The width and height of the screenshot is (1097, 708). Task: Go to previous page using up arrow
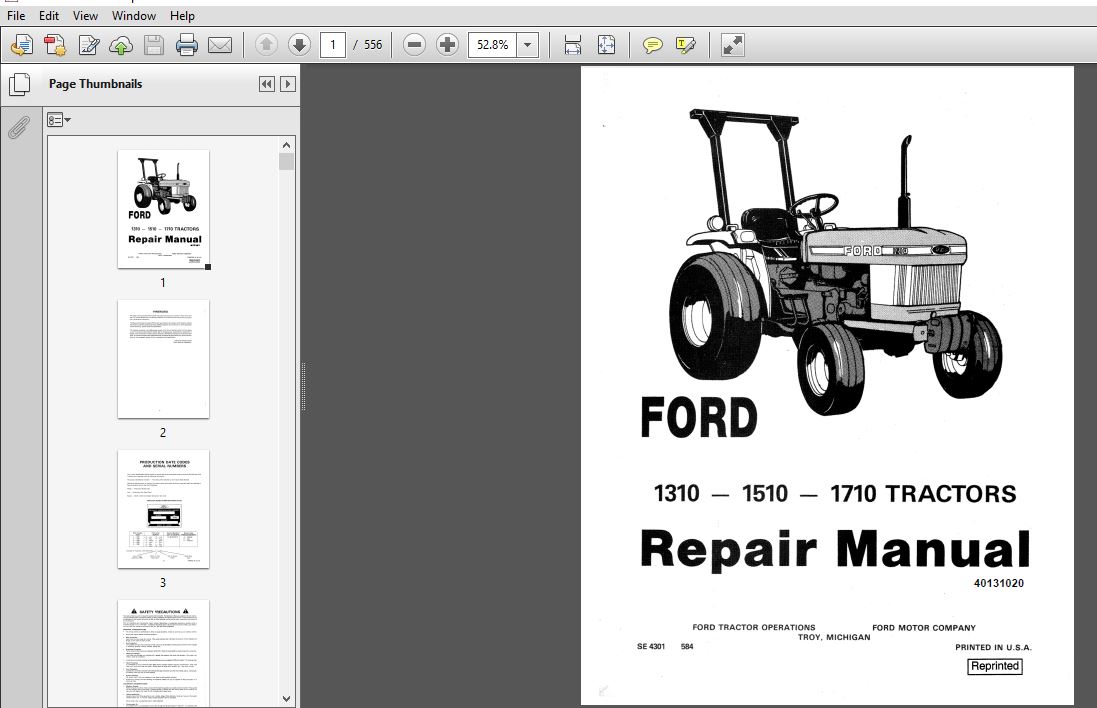pos(266,45)
